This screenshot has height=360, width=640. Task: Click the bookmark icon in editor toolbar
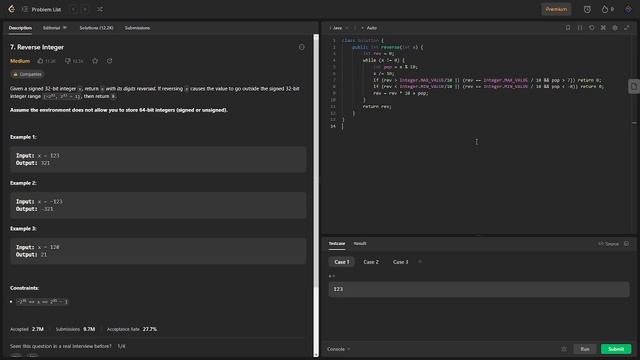point(568,28)
